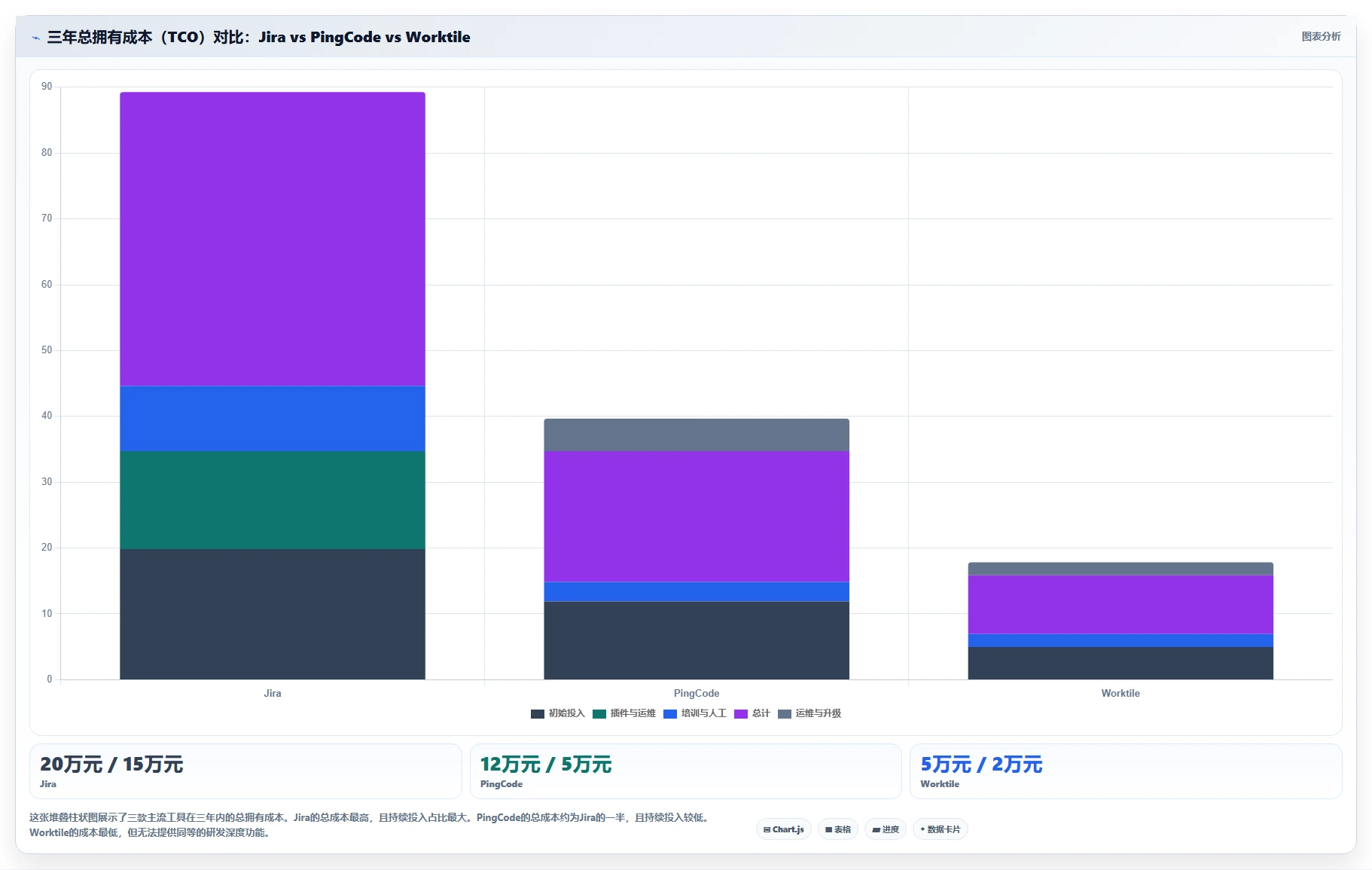This screenshot has width=1372, height=870.
Task: Select the PingCode data card showing 12万元 / 5万元
Action: point(685,771)
